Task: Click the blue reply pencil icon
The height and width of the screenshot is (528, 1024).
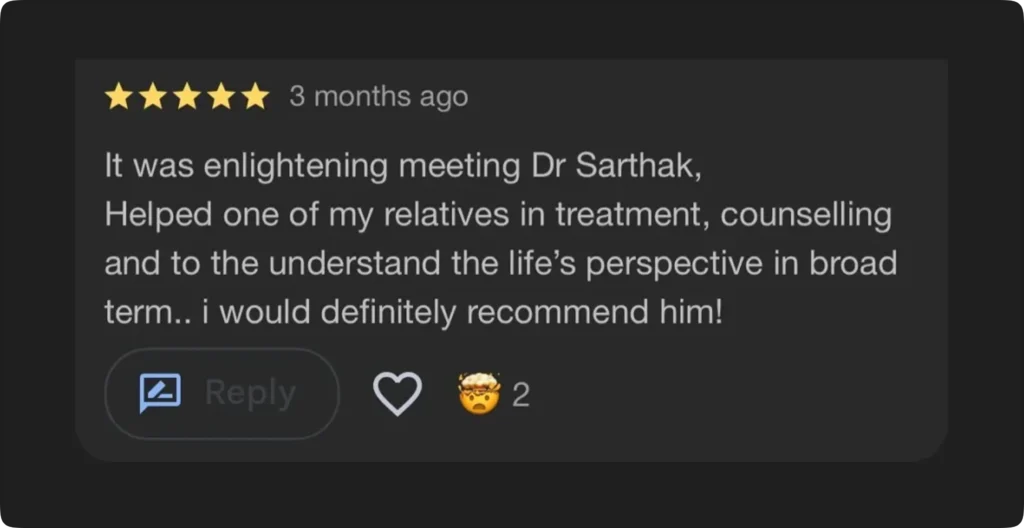Action: 160,393
